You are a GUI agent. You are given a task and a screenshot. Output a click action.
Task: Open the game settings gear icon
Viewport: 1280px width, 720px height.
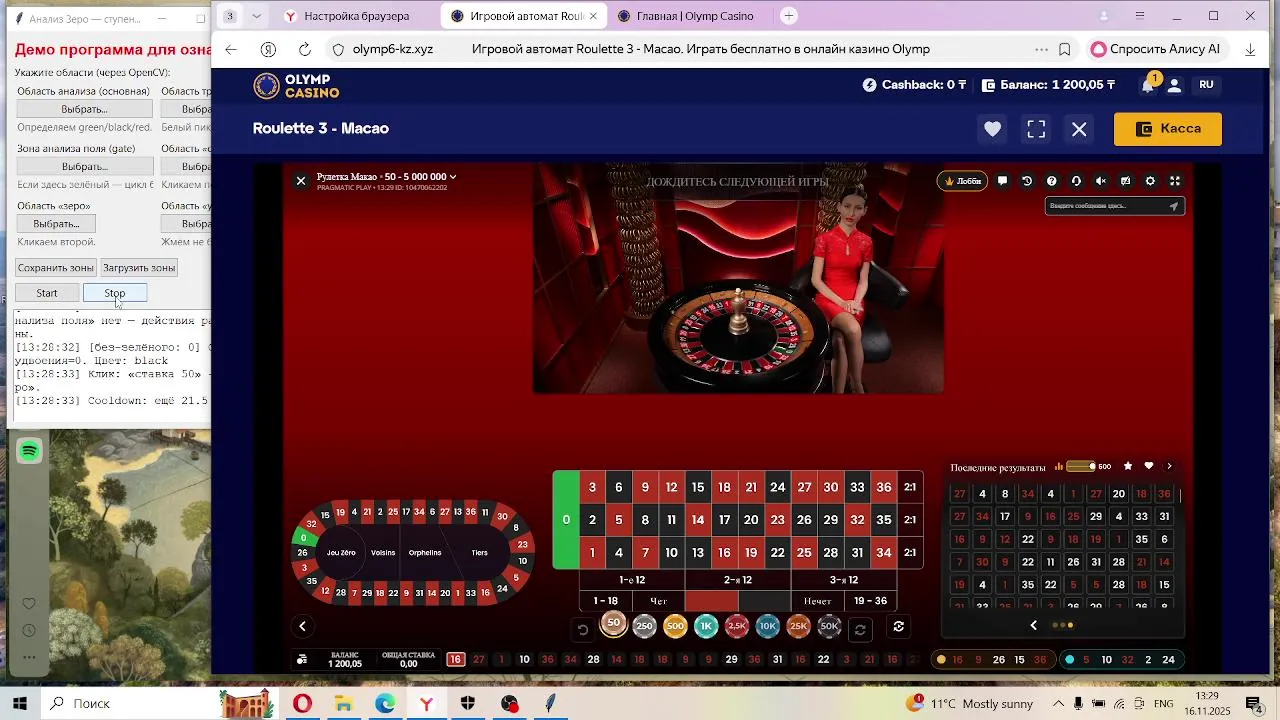pyautogui.click(x=1150, y=181)
